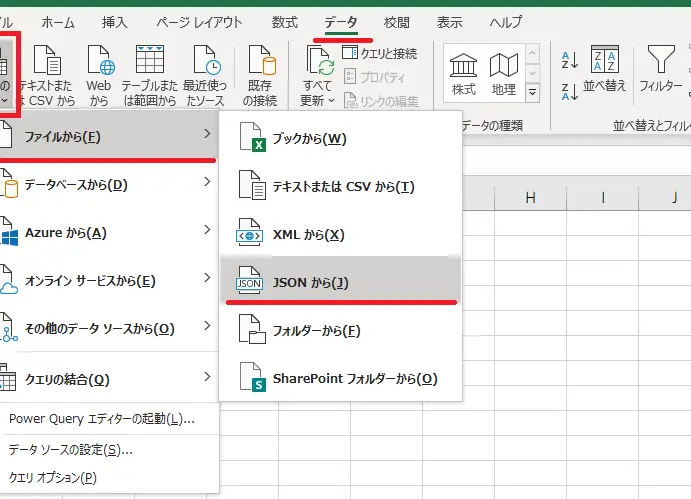This screenshot has height=499, width=691.
Task: Open データ ソースの設定(S)...
Action: (x=71, y=450)
